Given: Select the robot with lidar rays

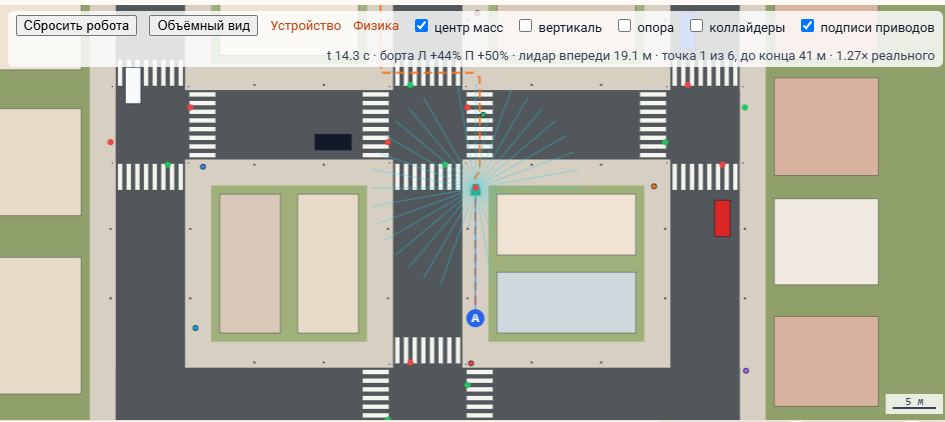Looking at the screenshot, I should [x=476, y=190].
